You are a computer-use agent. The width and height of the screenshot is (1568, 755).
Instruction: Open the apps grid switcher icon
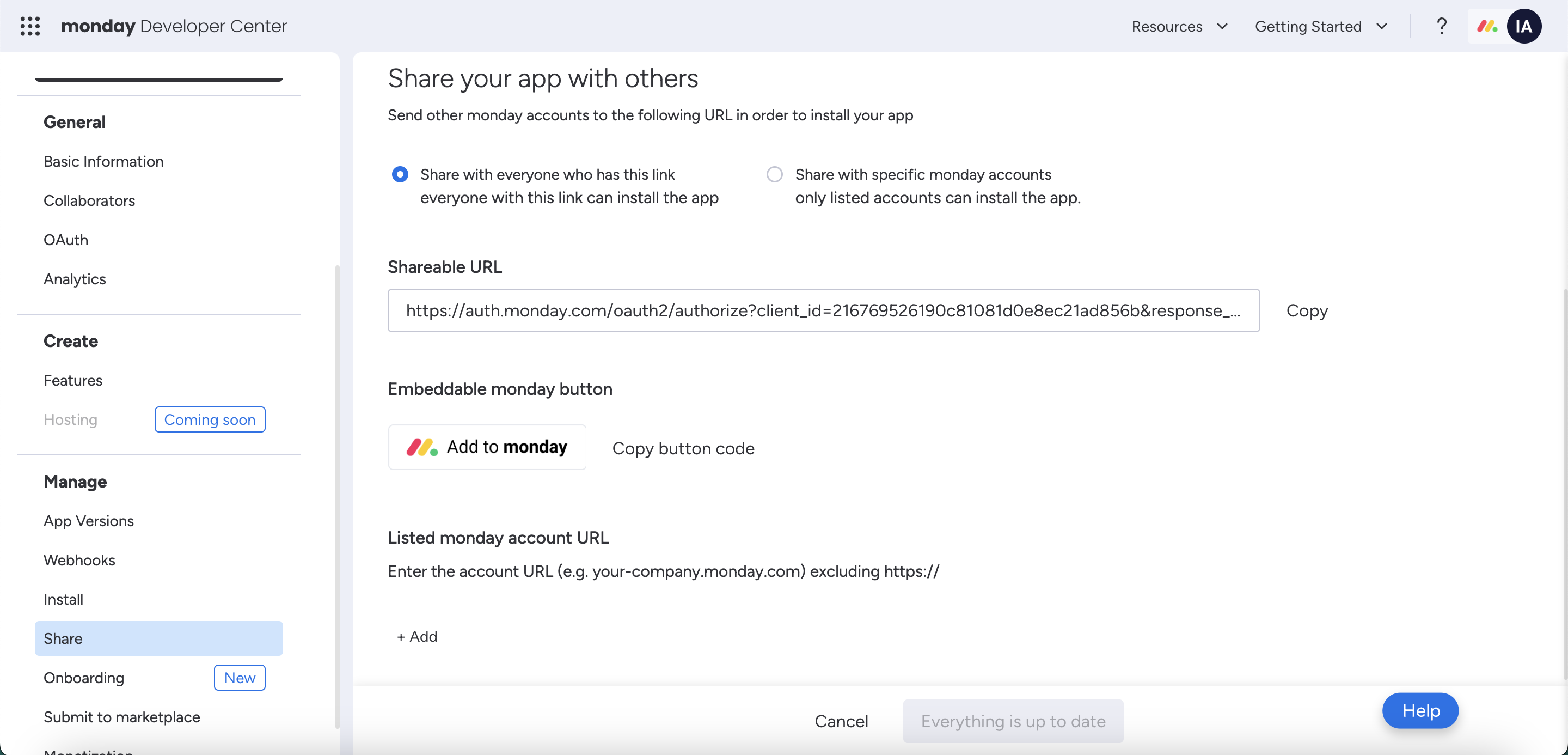[30, 26]
